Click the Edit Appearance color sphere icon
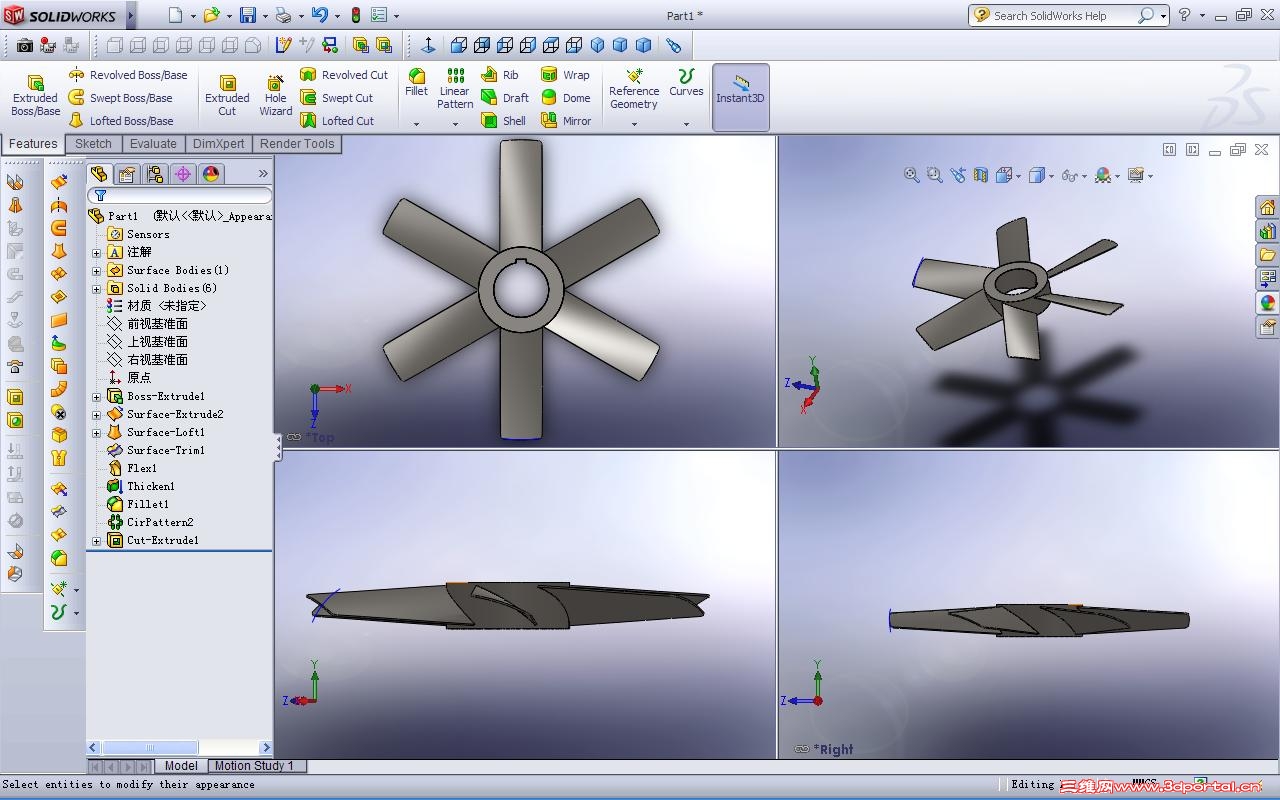Viewport: 1280px width, 800px height. tap(1102, 175)
